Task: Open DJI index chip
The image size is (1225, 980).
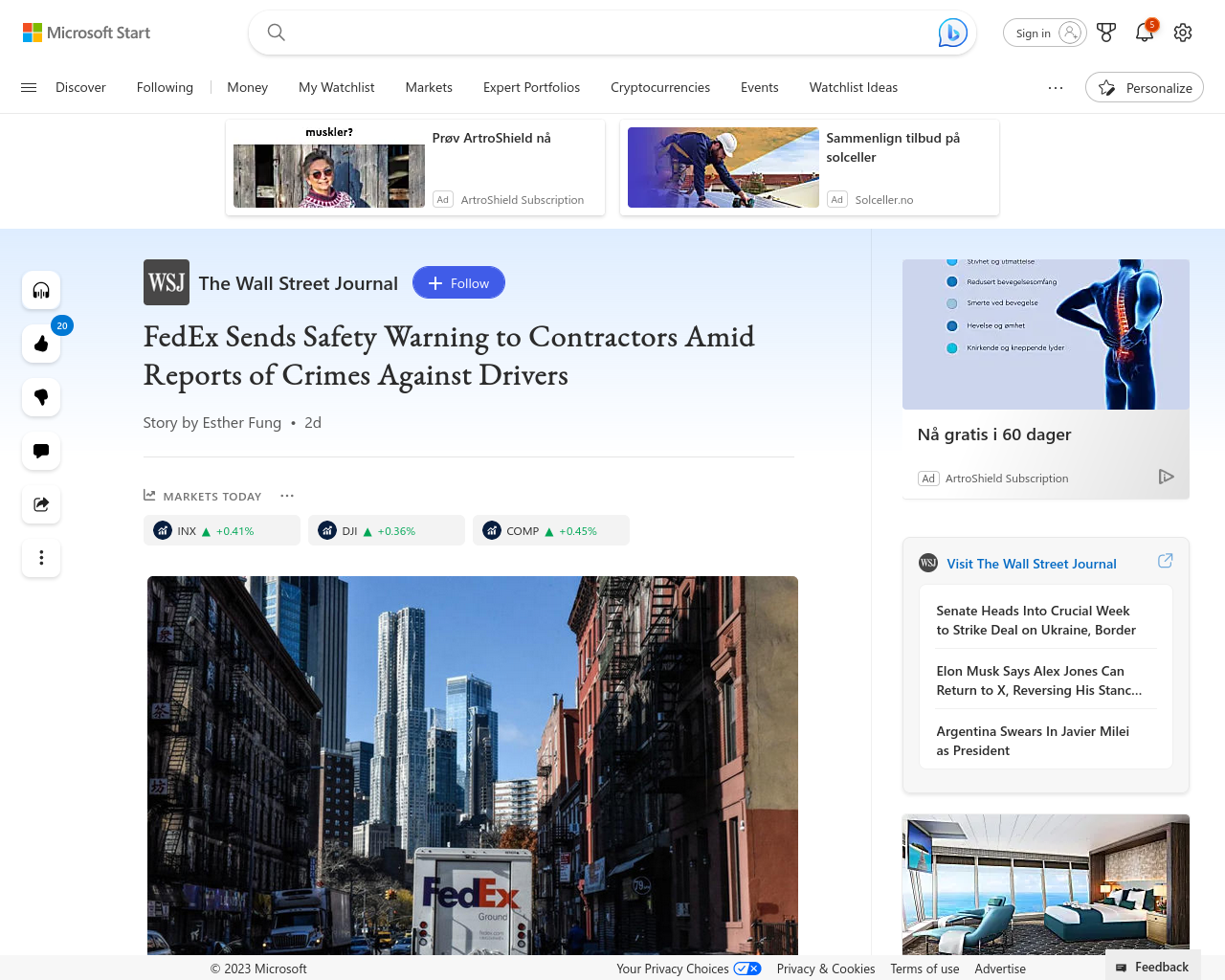Action: point(387,530)
